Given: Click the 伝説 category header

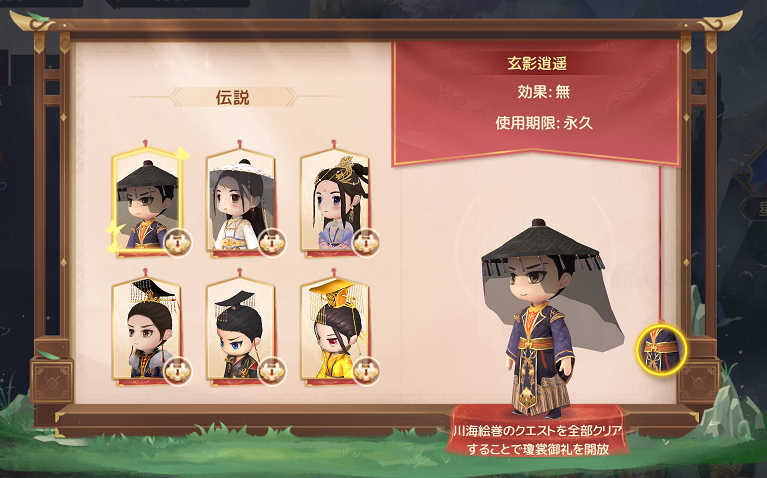Looking at the screenshot, I should (233, 97).
